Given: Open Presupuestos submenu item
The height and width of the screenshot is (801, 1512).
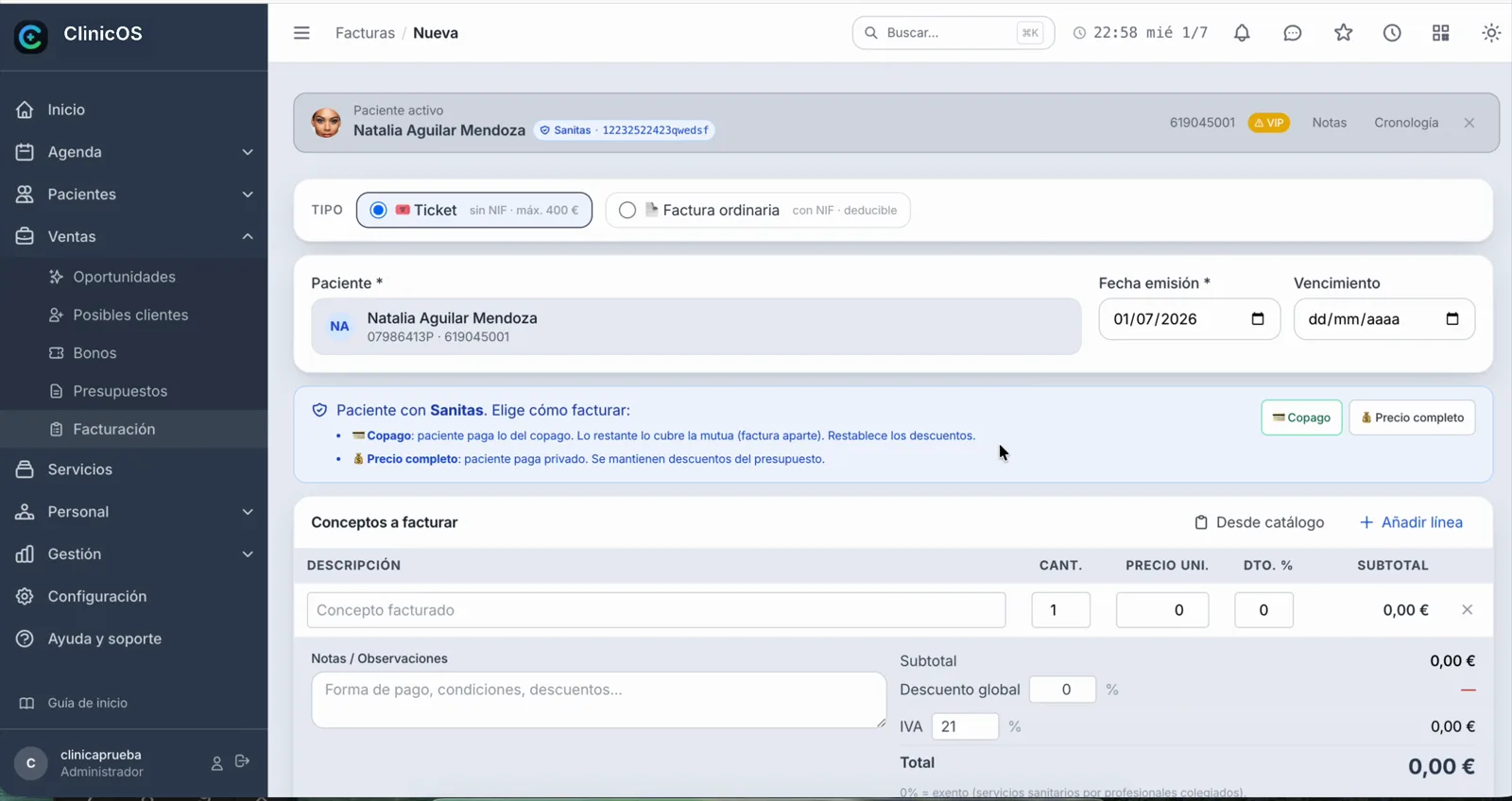Looking at the screenshot, I should point(133,391).
